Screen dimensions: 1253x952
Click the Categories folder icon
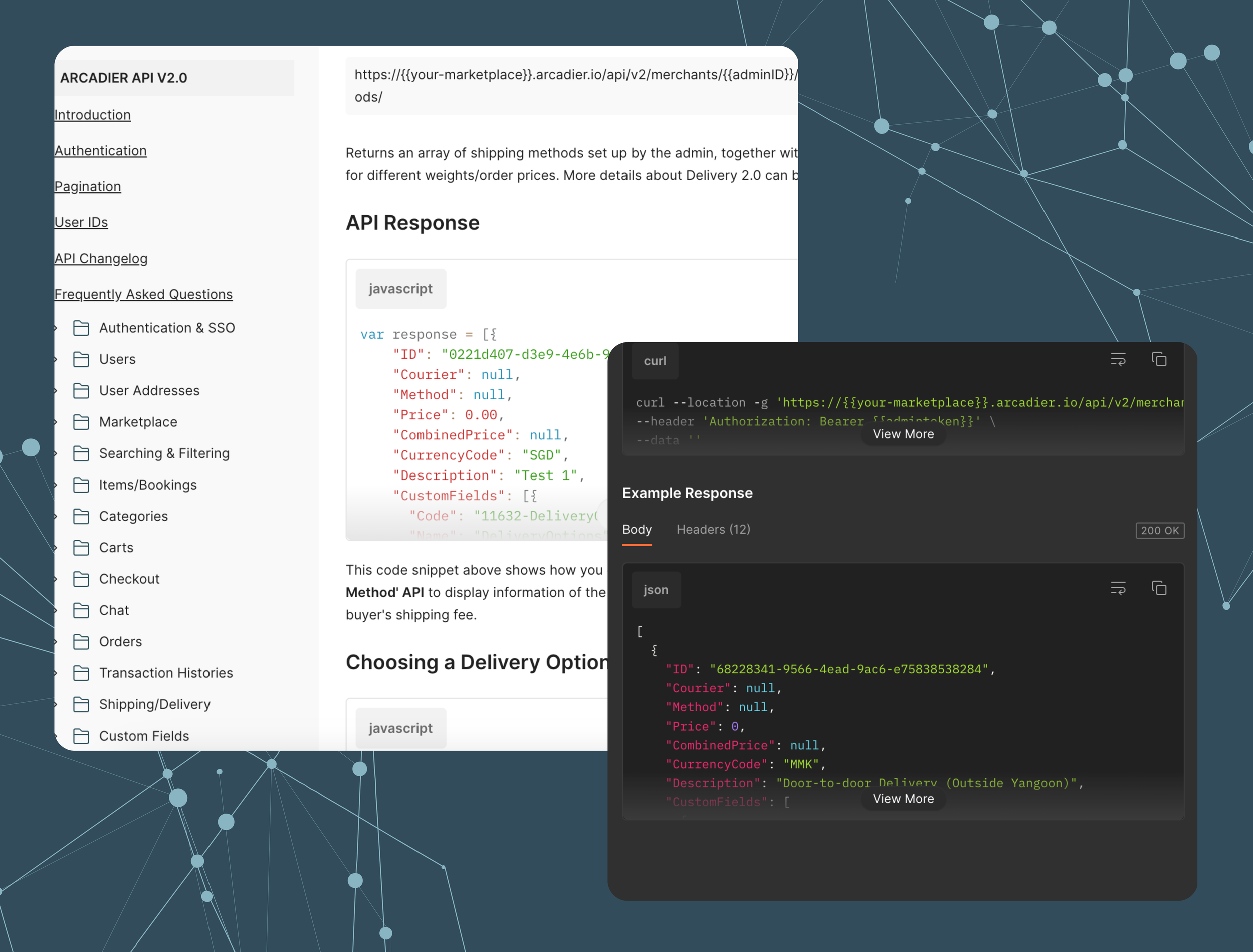point(81,516)
